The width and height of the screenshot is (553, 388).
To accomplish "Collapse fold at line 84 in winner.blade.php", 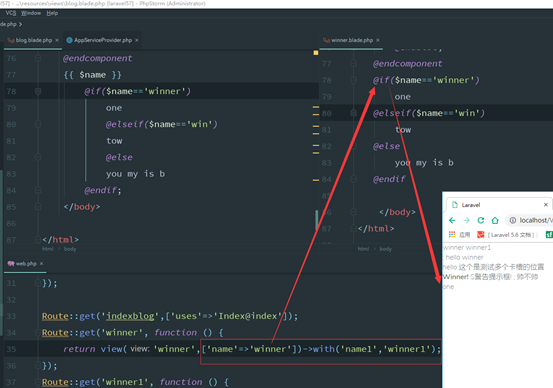I will pos(353,179).
